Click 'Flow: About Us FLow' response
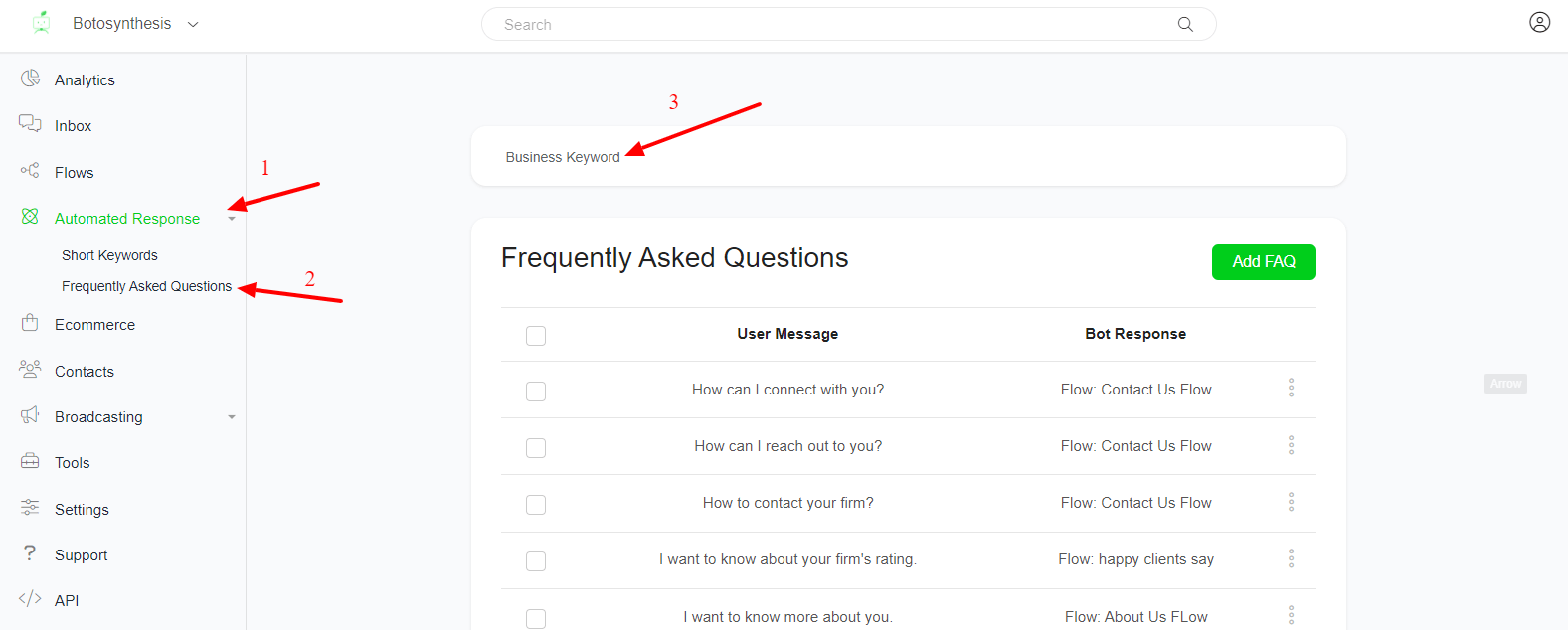The image size is (1568, 630). 1135,617
